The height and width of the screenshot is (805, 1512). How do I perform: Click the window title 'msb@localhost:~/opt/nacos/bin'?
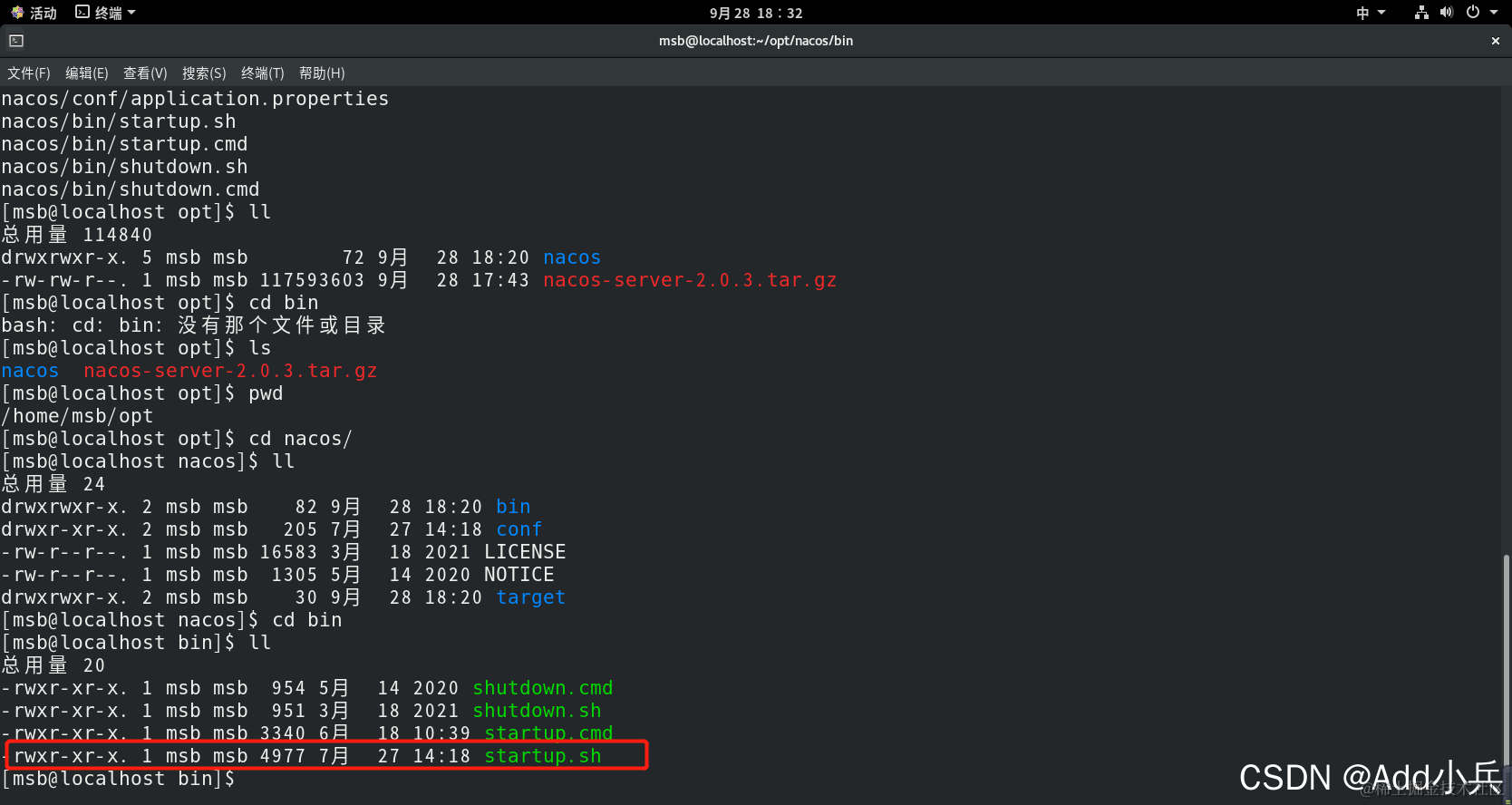(756, 41)
